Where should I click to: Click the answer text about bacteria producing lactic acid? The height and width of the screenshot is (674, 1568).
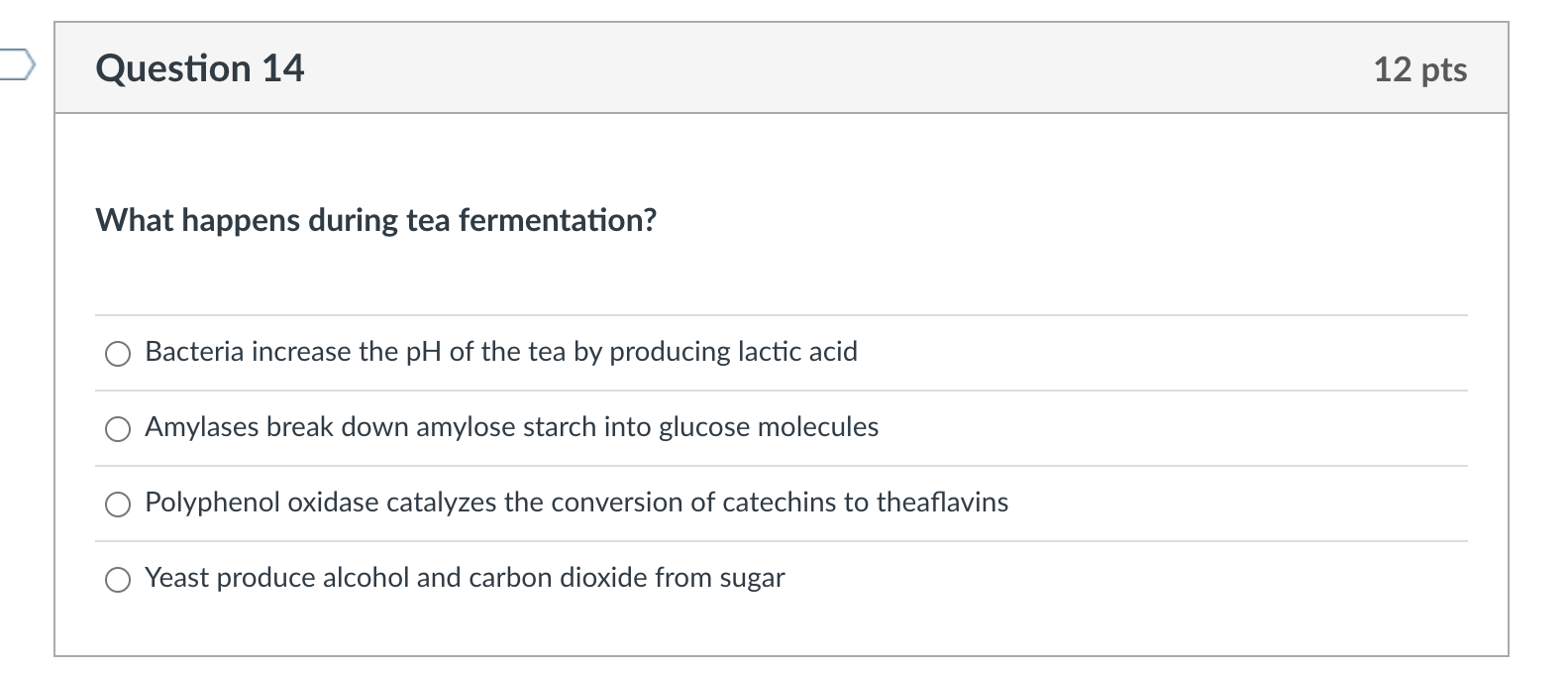501,352
